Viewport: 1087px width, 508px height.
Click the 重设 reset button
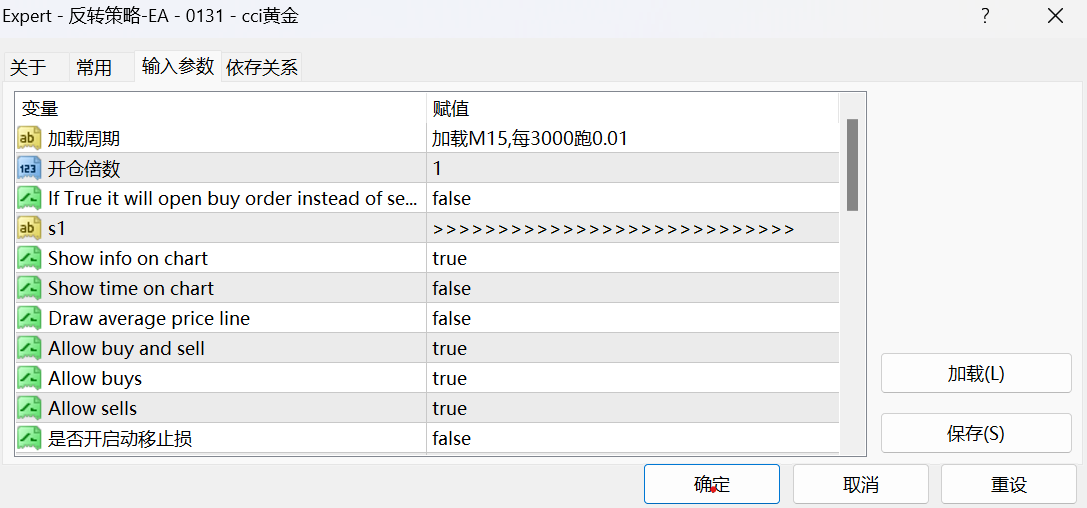tap(1009, 484)
